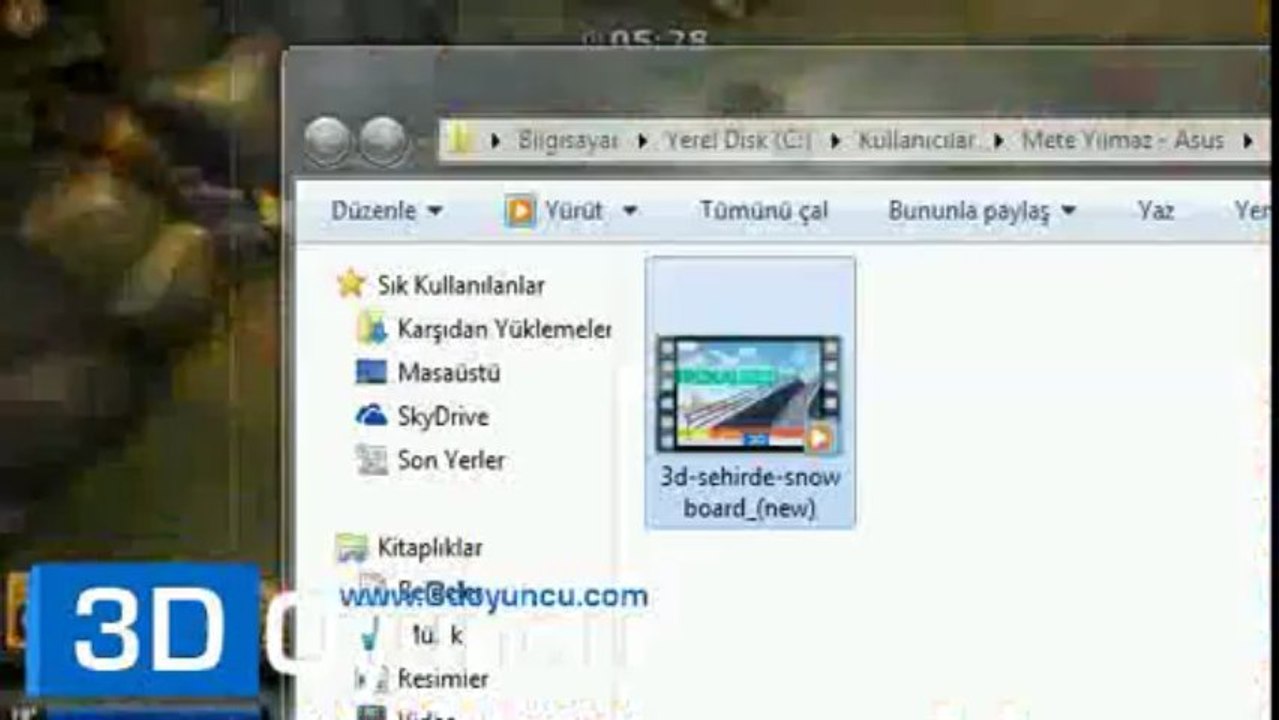Open Karşıdan Yüklemeler in navigation pane
1279x720 pixels.
[504, 329]
